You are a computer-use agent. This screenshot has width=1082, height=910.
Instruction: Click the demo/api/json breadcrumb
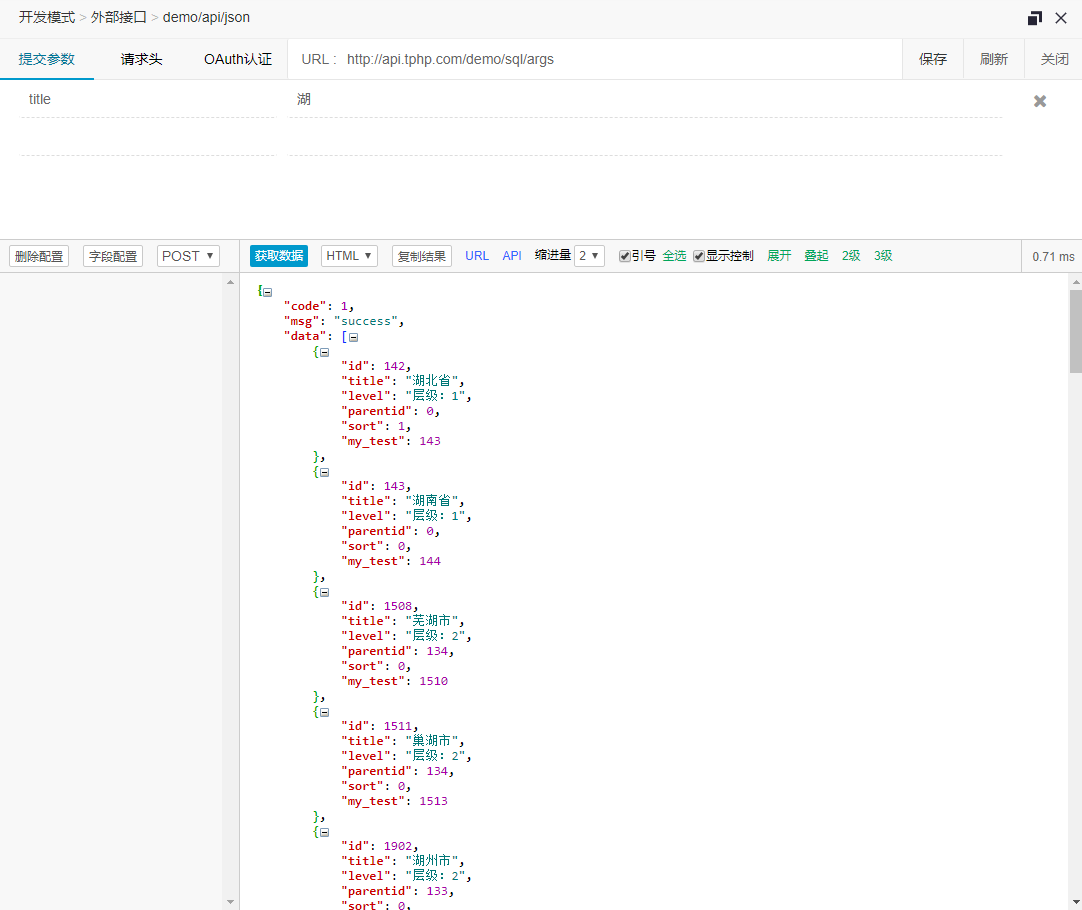click(206, 17)
